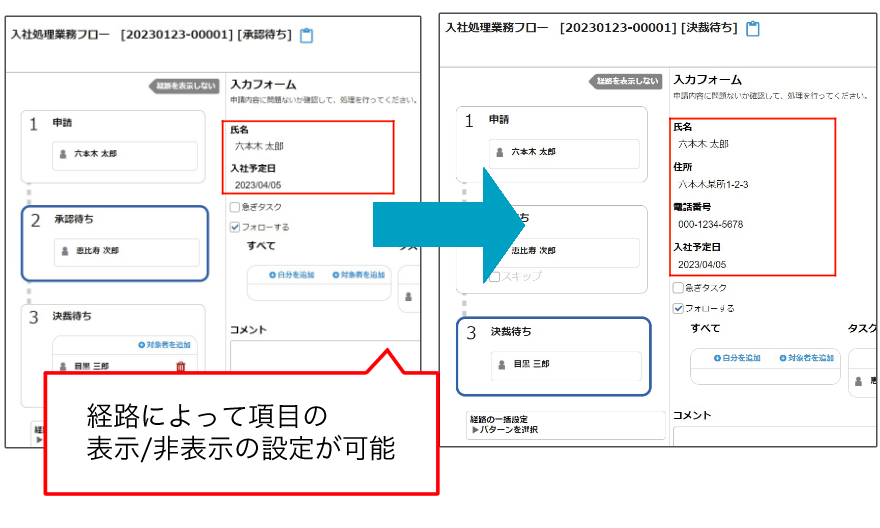
Task: Click 入力フォーム heading in right window
Action: [x=707, y=80]
